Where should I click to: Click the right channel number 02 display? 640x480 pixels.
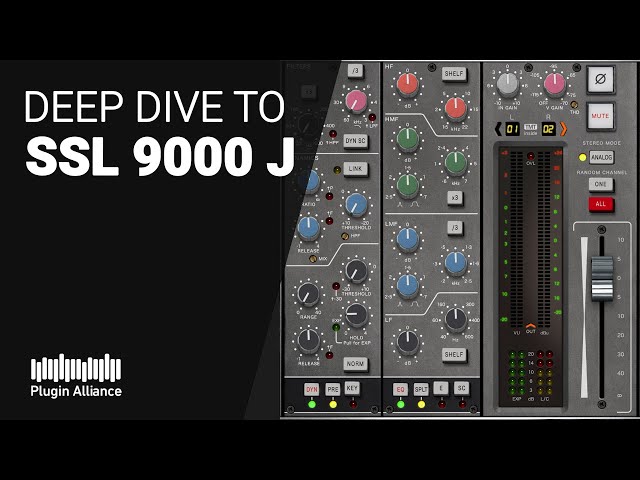(x=549, y=130)
